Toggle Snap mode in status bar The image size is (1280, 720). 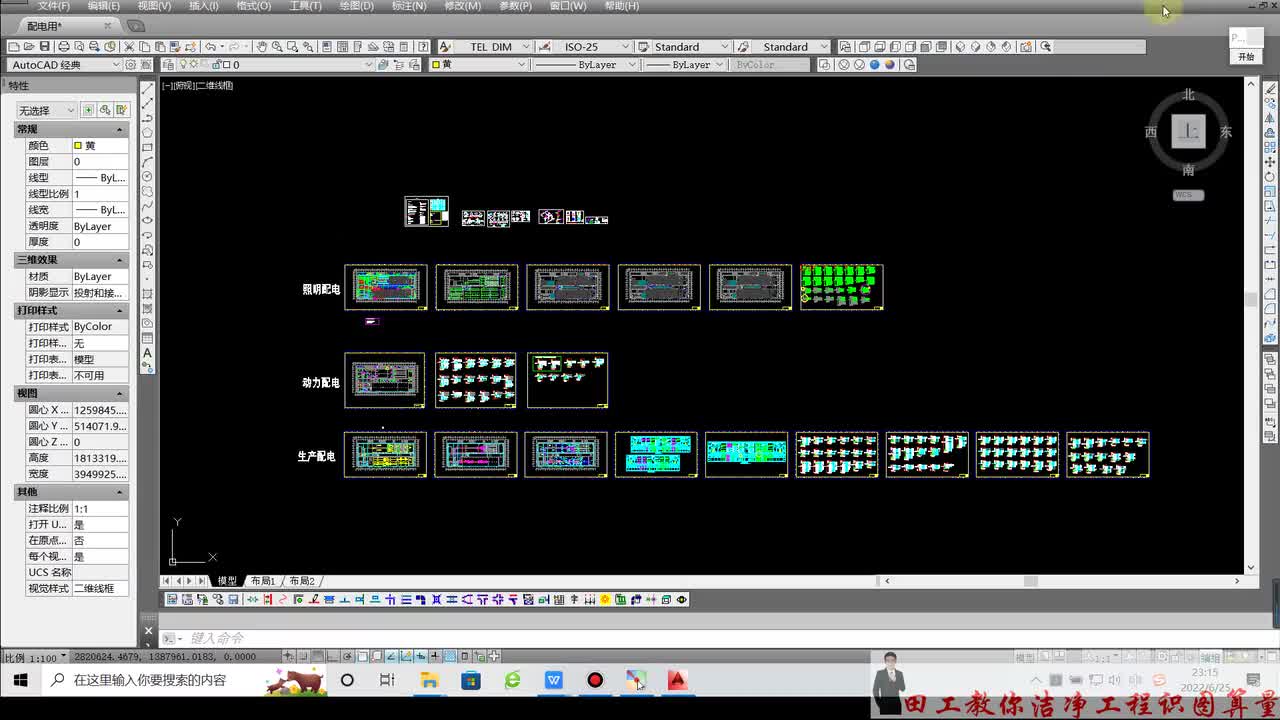pyautogui.click(x=302, y=657)
